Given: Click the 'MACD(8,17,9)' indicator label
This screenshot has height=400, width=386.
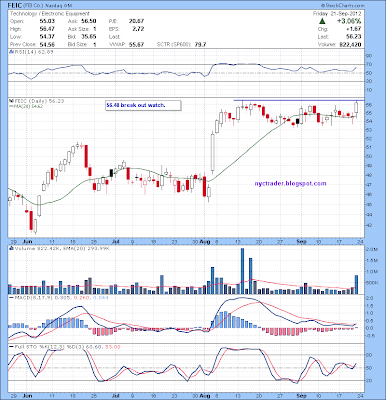Looking at the screenshot, I should 34,297.
